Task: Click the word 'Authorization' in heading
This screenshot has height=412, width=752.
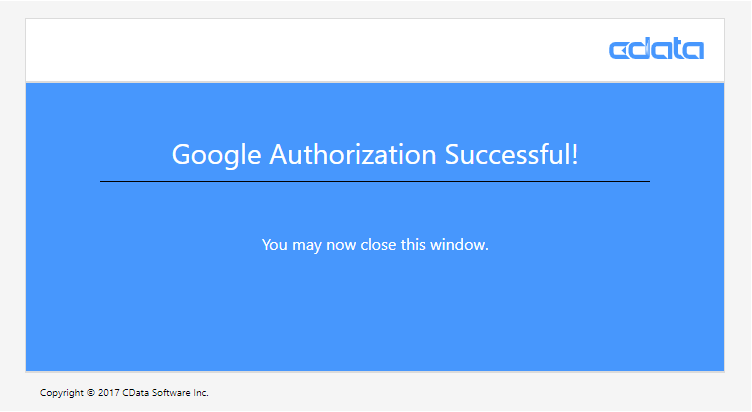Action: tap(352, 154)
